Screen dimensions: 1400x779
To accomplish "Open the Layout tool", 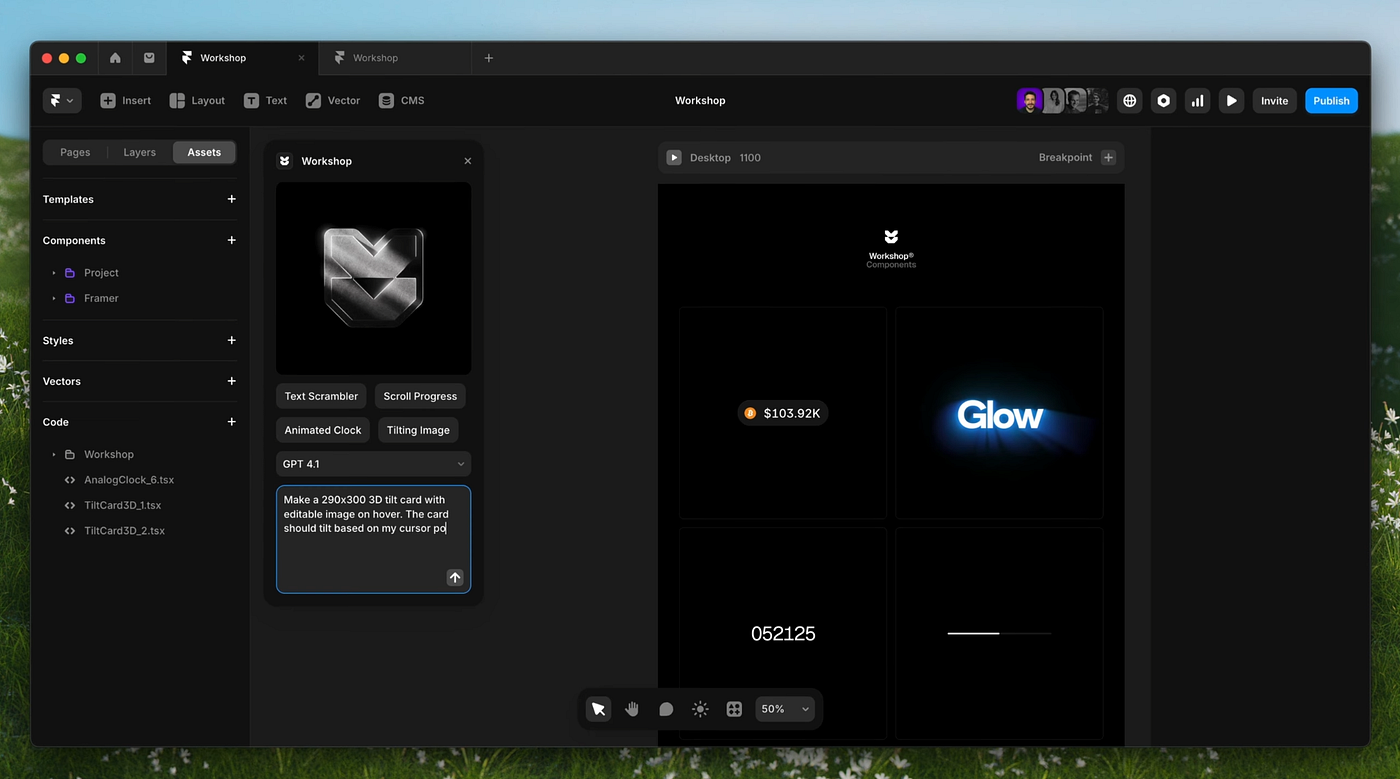I will [x=197, y=100].
